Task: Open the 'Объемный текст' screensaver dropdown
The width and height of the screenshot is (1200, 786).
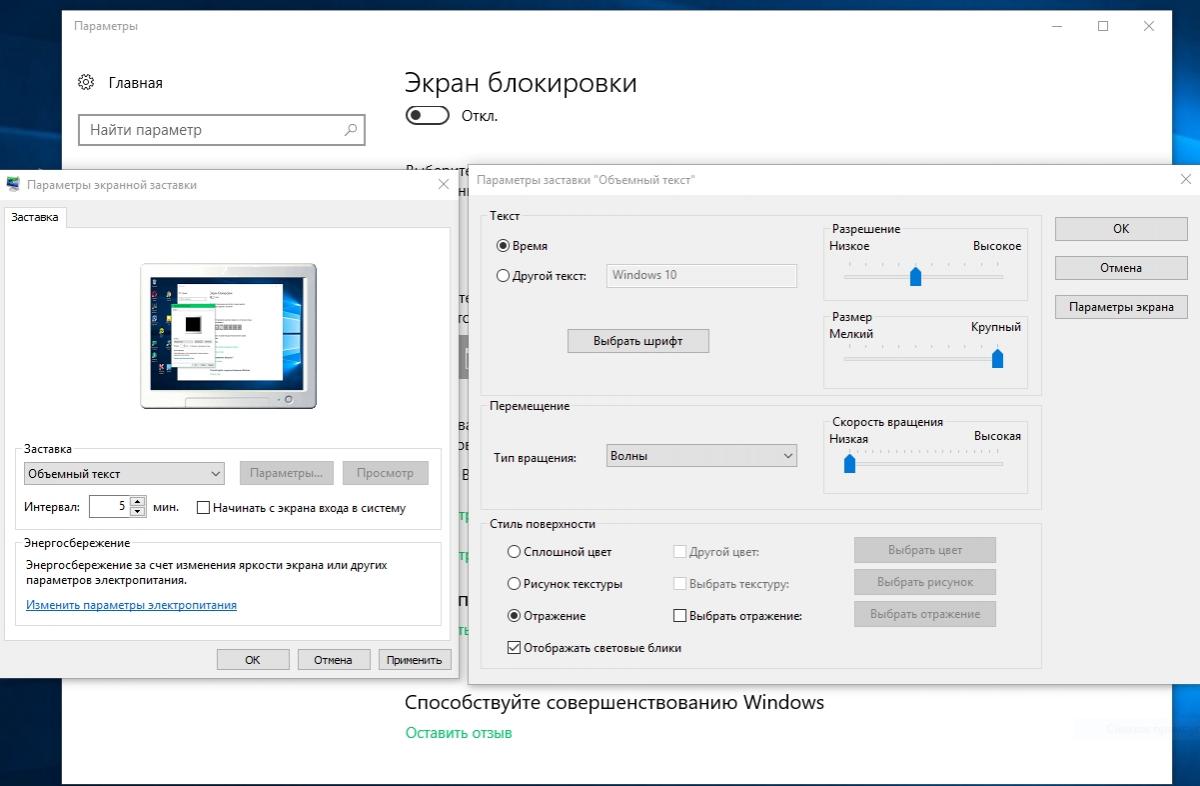Action: point(125,473)
